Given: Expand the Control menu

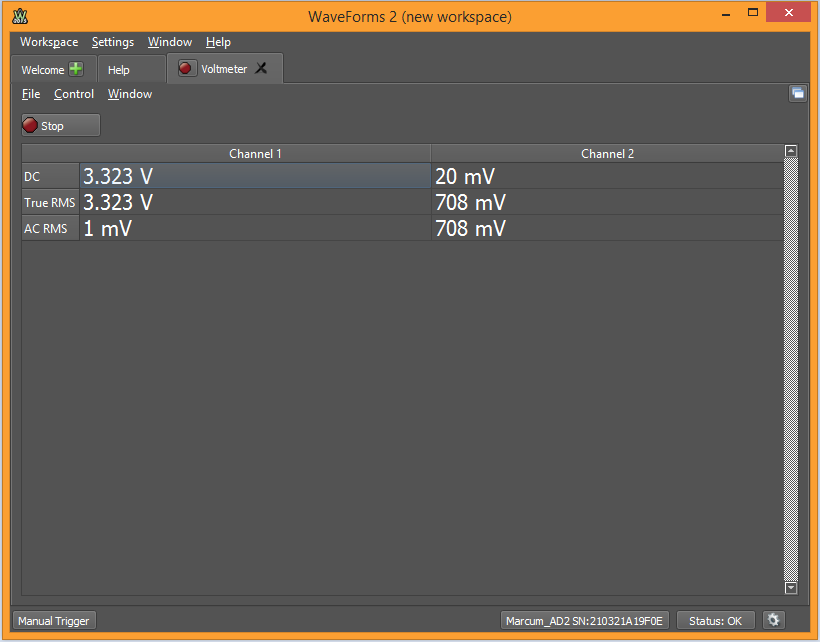Looking at the screenshot, I should (x=74, y=94).
